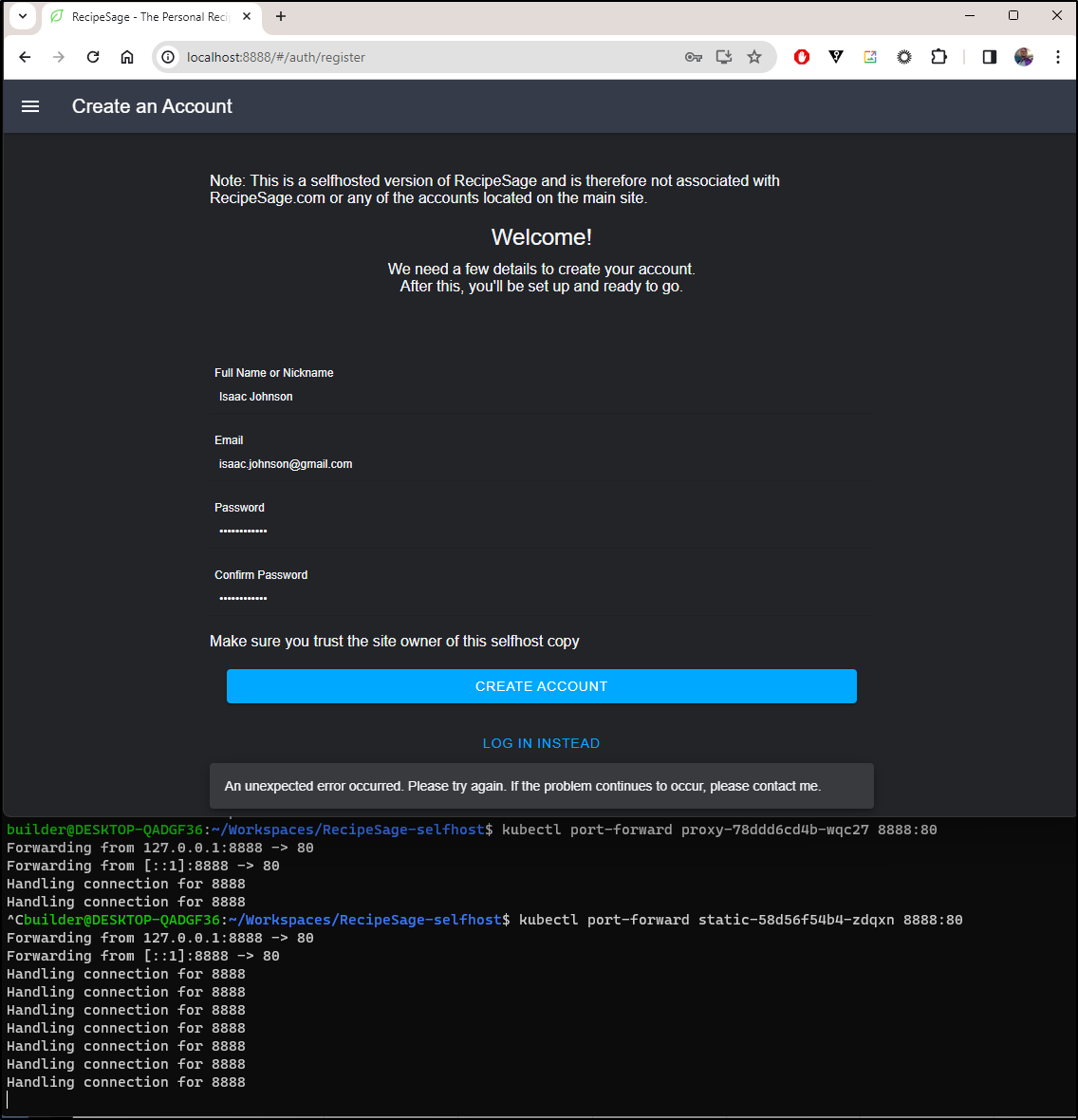Open the black V-shaped extension
1078x1120 pixels.
click(836, 57)
